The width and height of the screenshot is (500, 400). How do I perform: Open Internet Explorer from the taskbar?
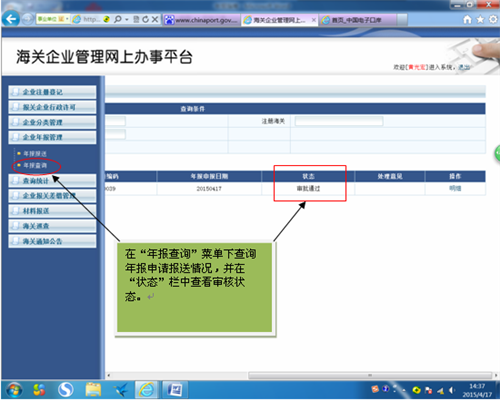pos(146,390)
